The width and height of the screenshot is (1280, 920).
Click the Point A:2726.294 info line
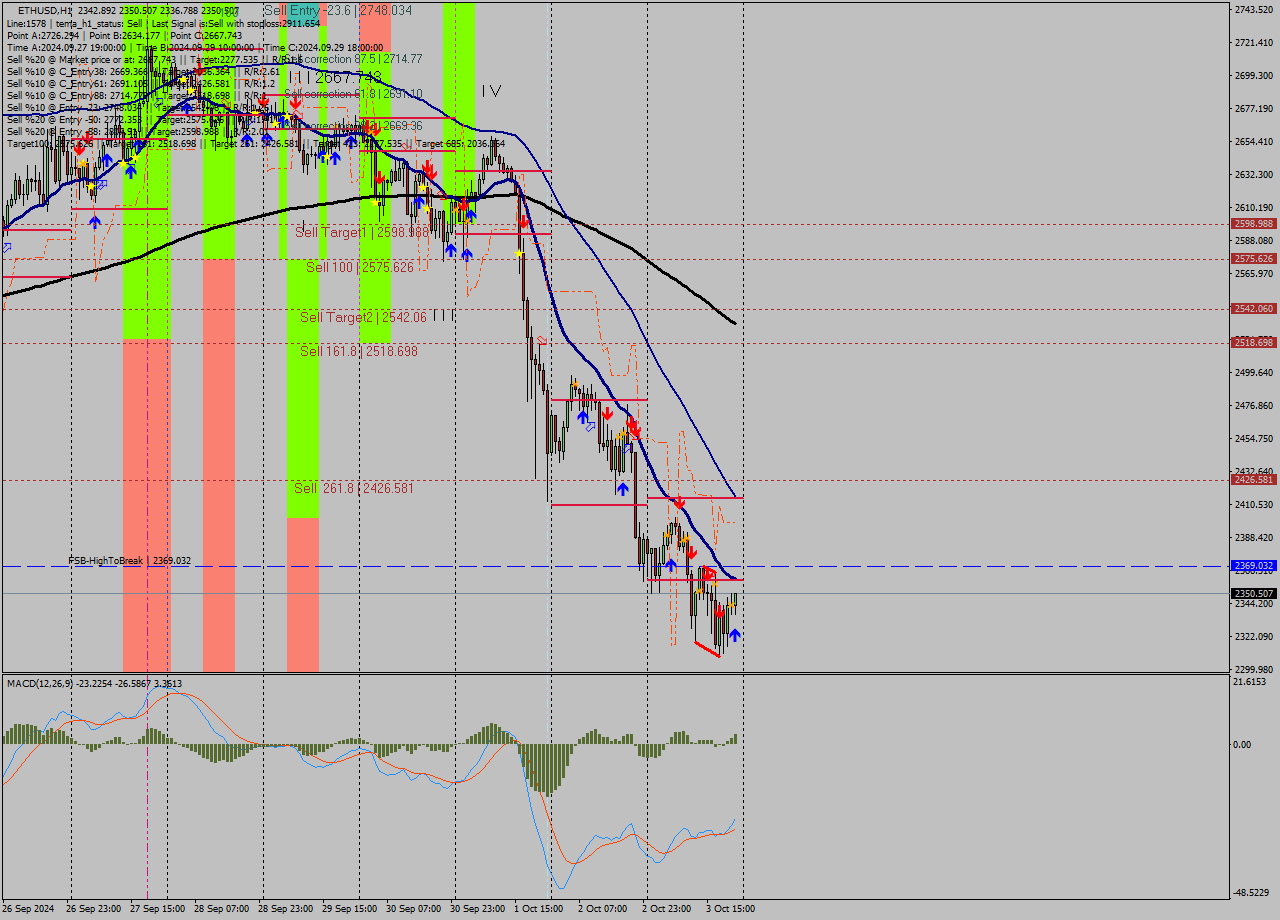[x=124, y=35]
